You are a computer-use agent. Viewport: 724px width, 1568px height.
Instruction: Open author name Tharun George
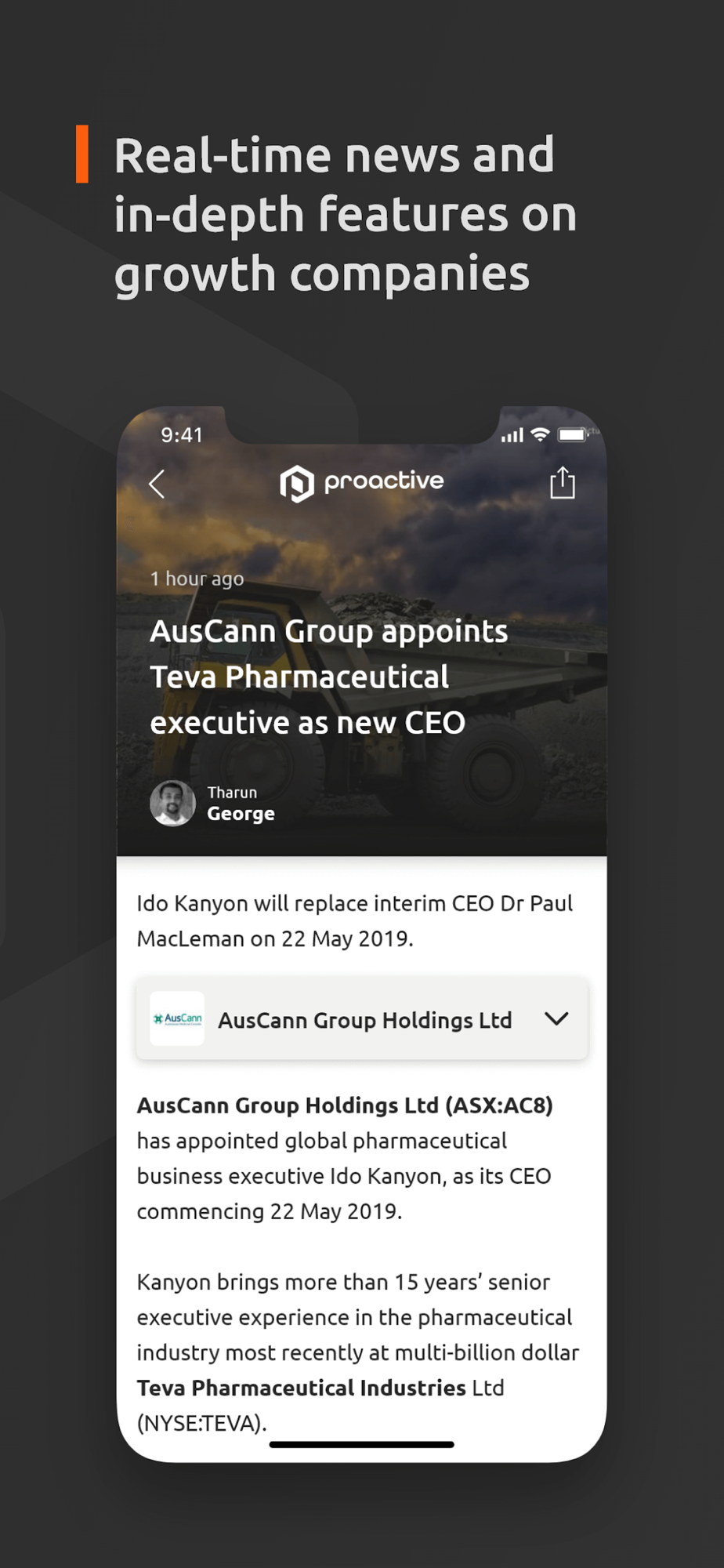[x=241, y=804]
